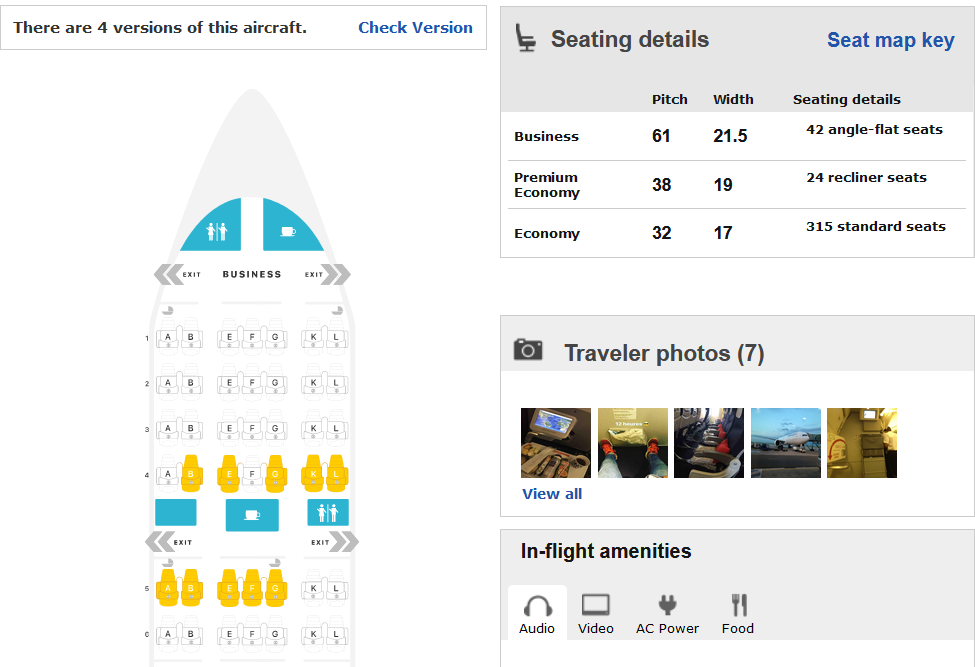Open the AC Power amenities tab
This screenshot has width=975, height=667.
(667, 614)
